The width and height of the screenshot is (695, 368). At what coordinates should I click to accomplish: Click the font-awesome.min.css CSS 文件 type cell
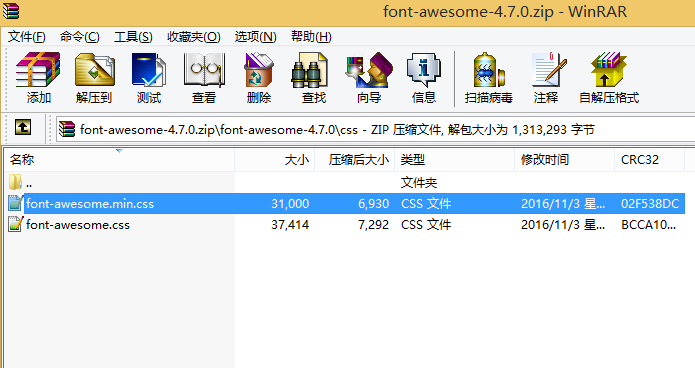426,204
